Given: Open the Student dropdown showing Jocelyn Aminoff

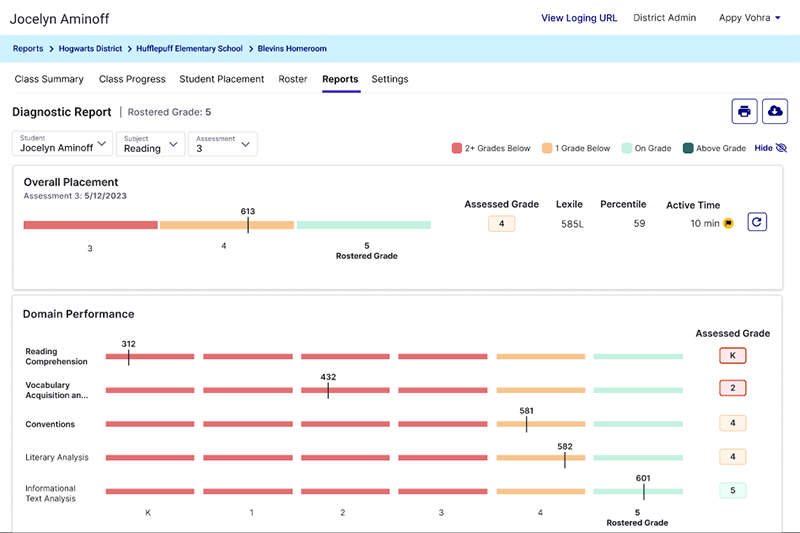Looking at the screenshot, I should tap(62, 144).
